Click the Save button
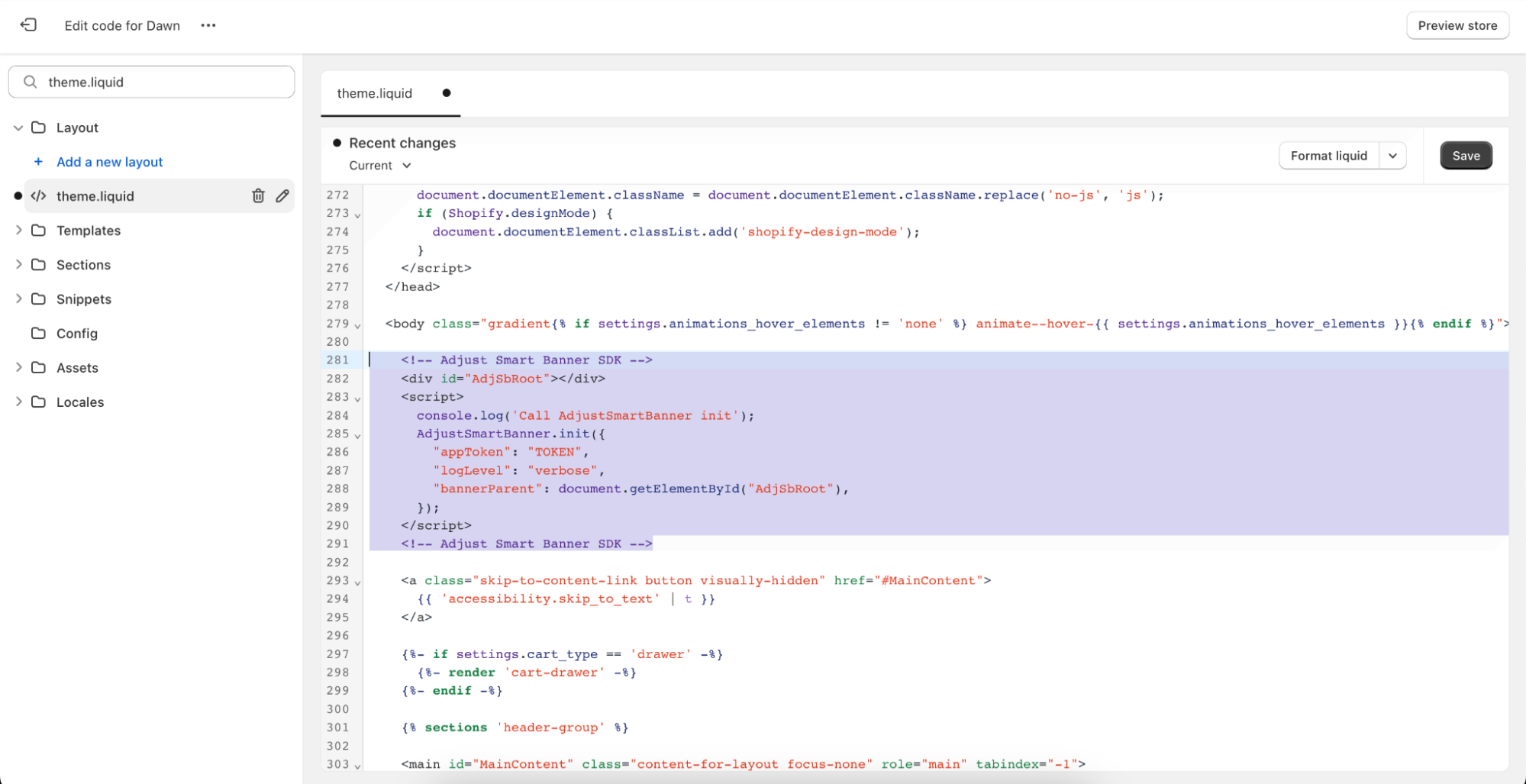The width and height of the screenshot is (1526, 784). (x=1465, y=155)
